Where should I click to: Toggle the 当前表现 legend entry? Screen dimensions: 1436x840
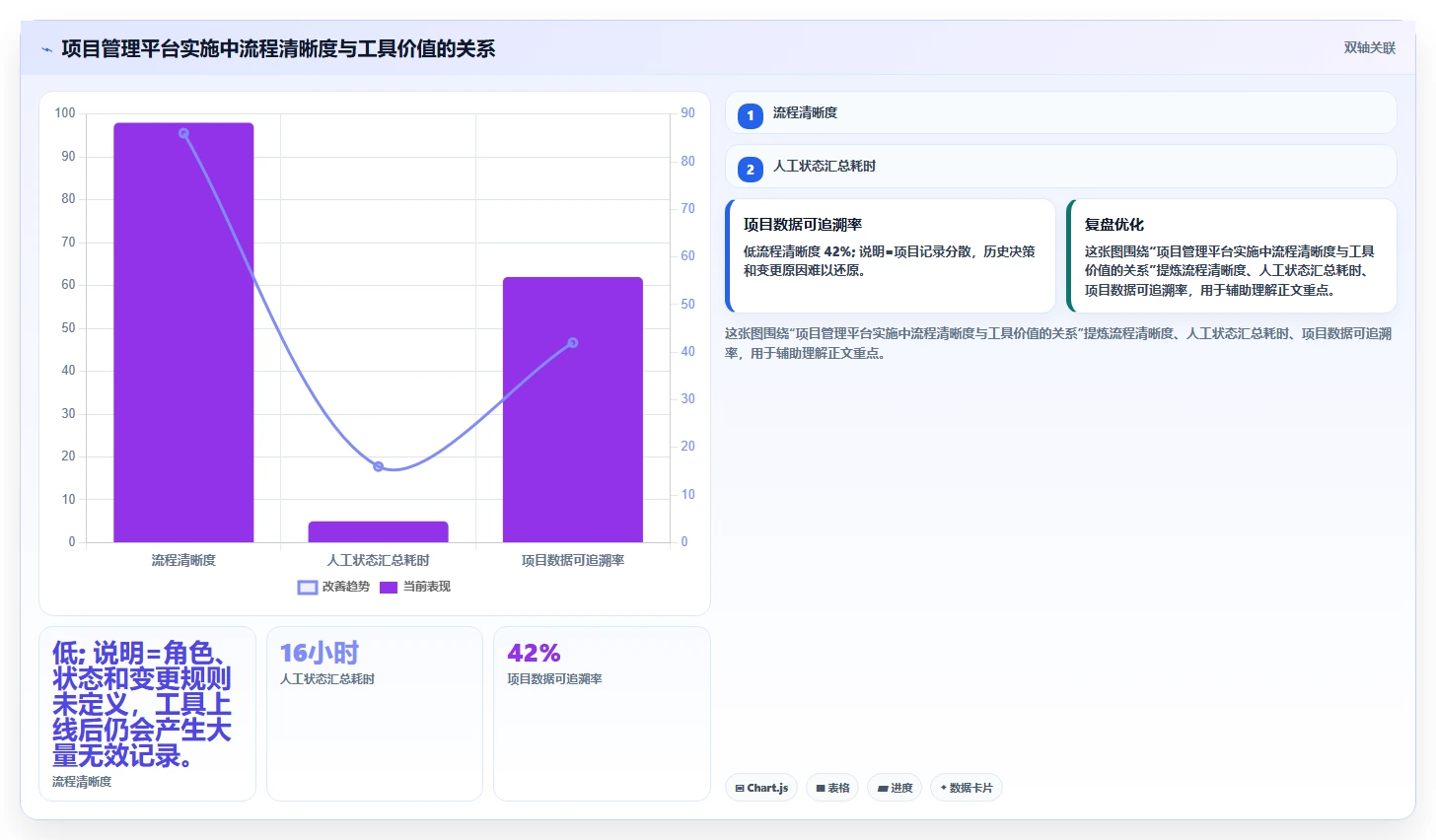[415, 587]
